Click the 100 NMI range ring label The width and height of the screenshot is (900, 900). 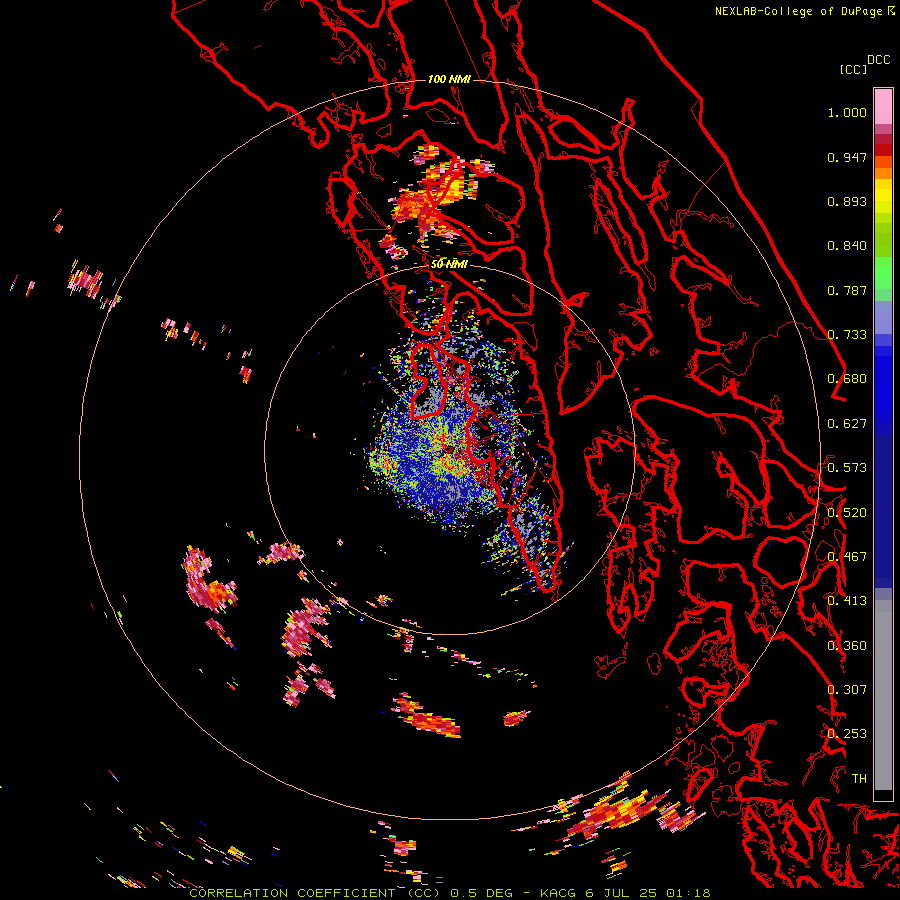point(449,79)
